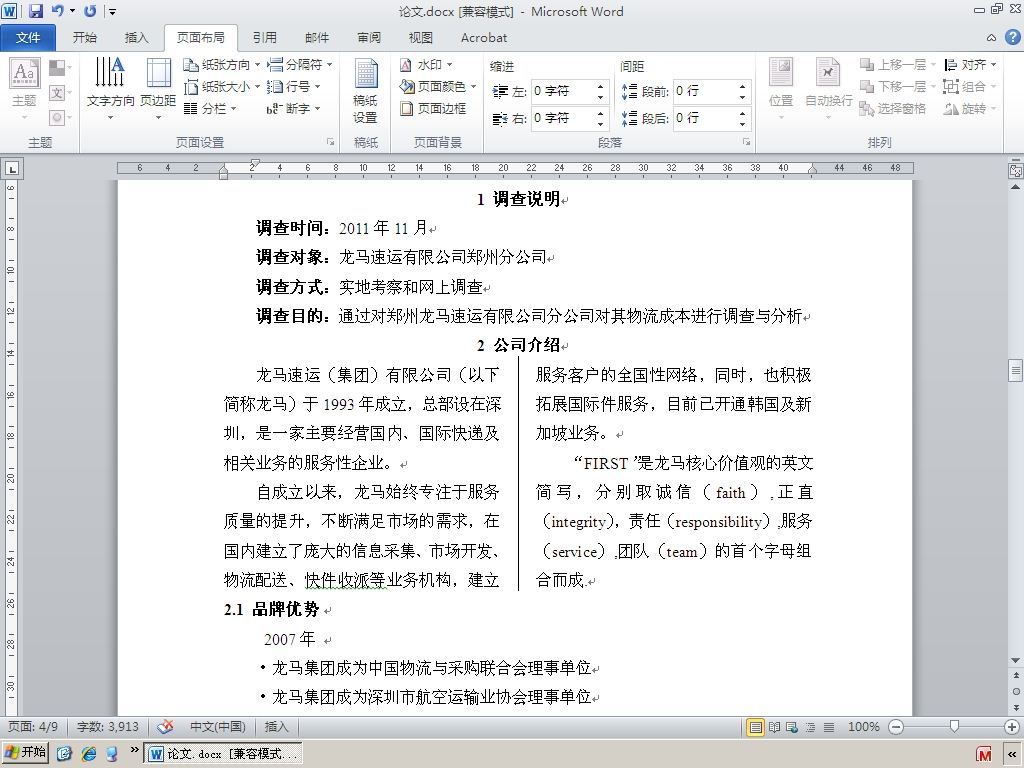Switch to Web Layout view icon
This screenshot has height=768, width=1024.
coord(792,727)
